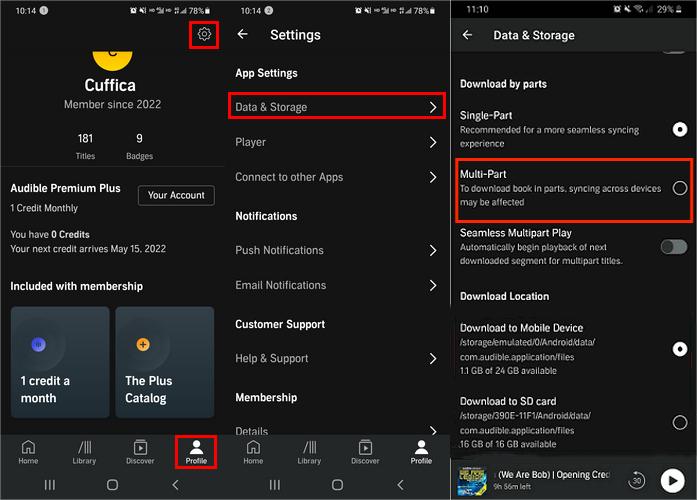Tap the chevron beside Connect to other Apps

(x=433, y=177)
